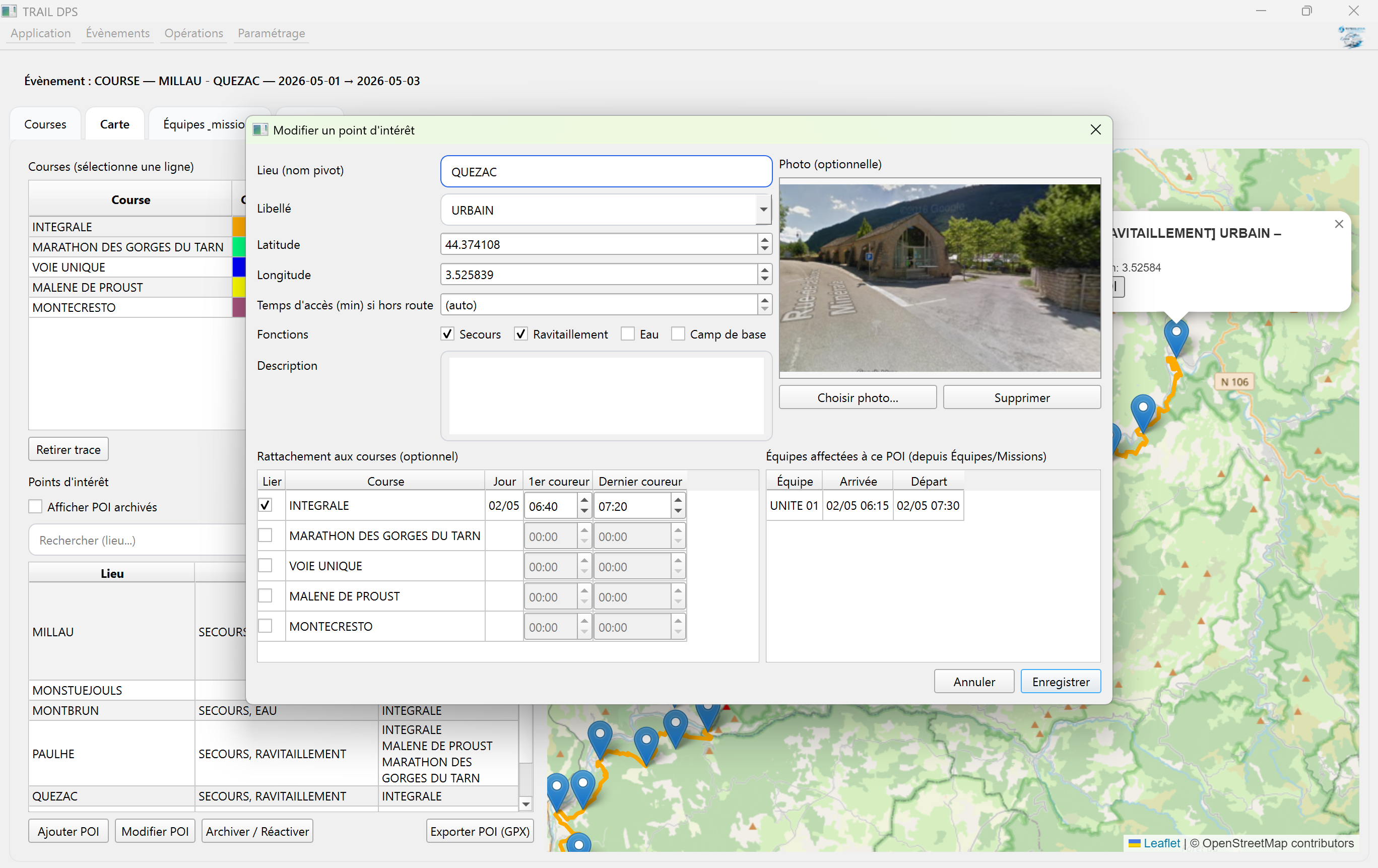Enable the Eau function checkbox

[x=628, y=334]
